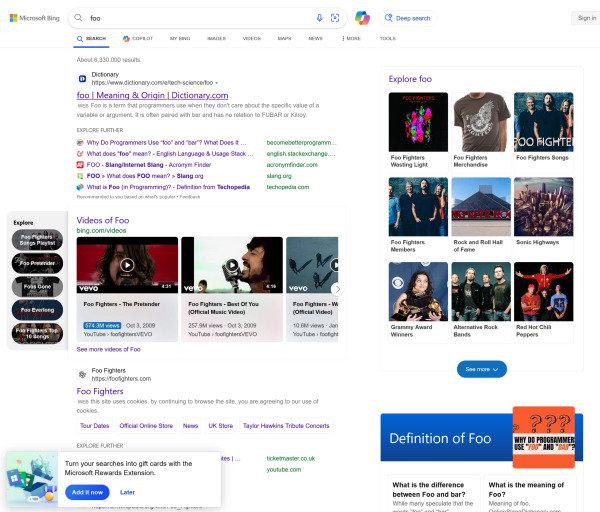
Task: Open Definition of Foo banner
Action: [x=481, y=437]
